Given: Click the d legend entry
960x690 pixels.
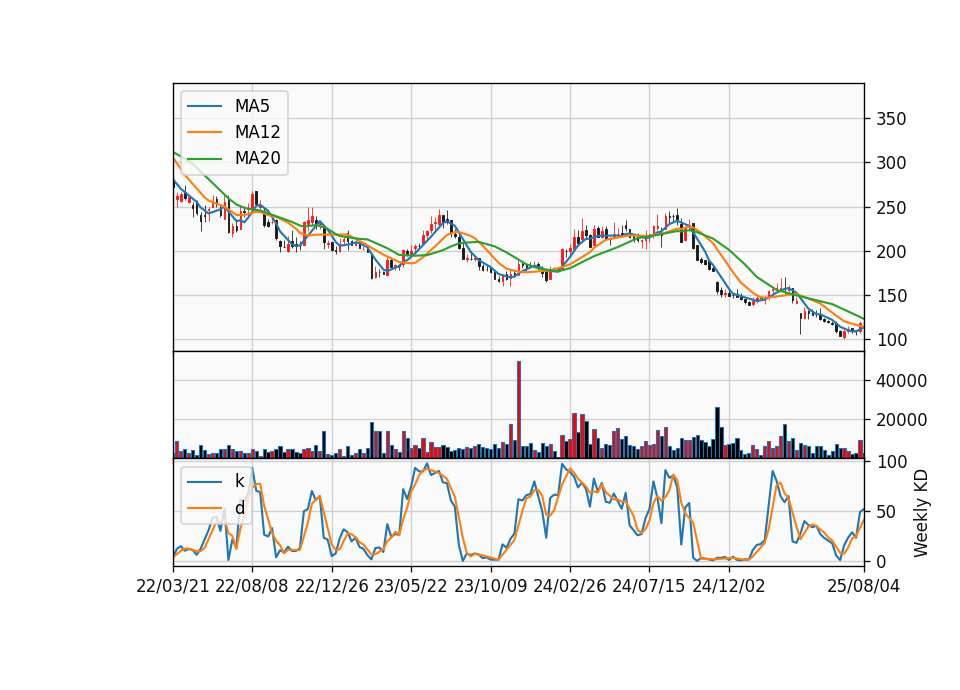Looking at the screenshot, I should coord(239,508).
